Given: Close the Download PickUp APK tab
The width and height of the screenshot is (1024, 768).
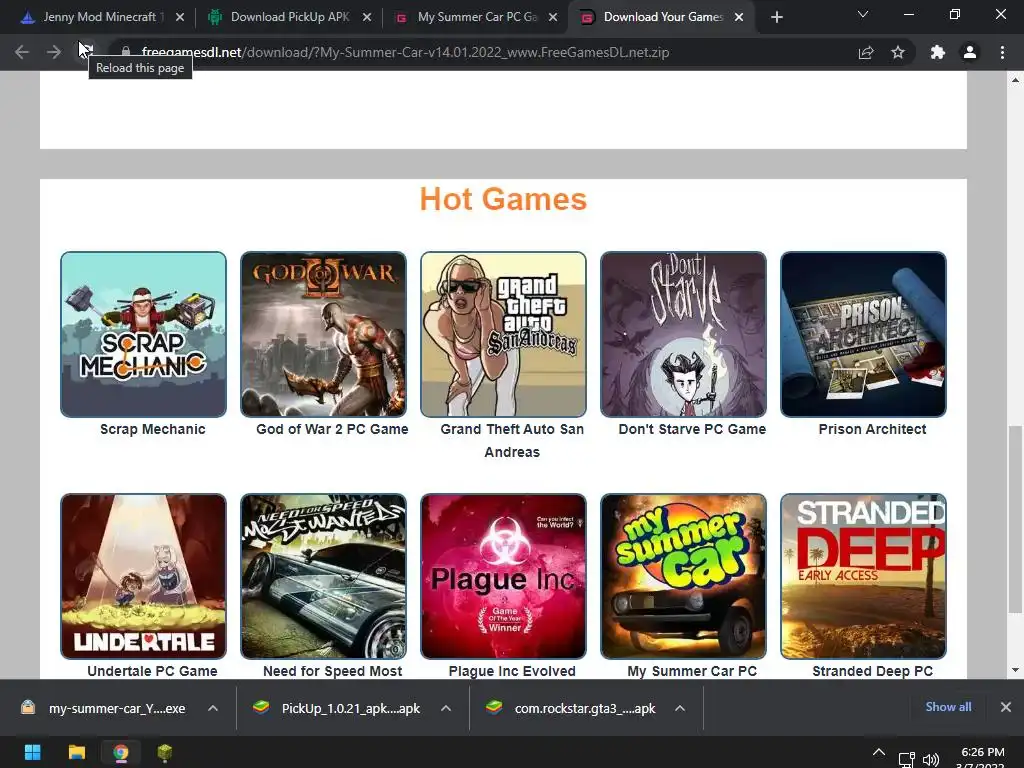Looking at the screenshot, I should (367, 17).
